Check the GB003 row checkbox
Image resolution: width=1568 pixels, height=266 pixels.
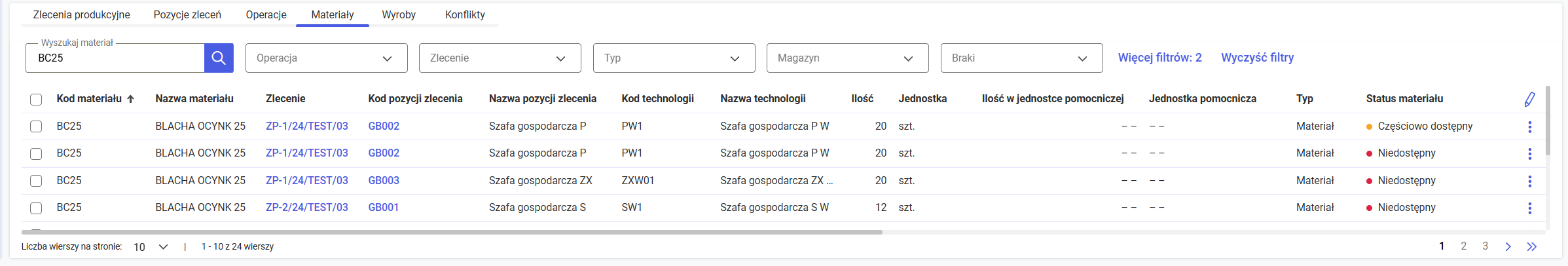[x=36, y=181]
